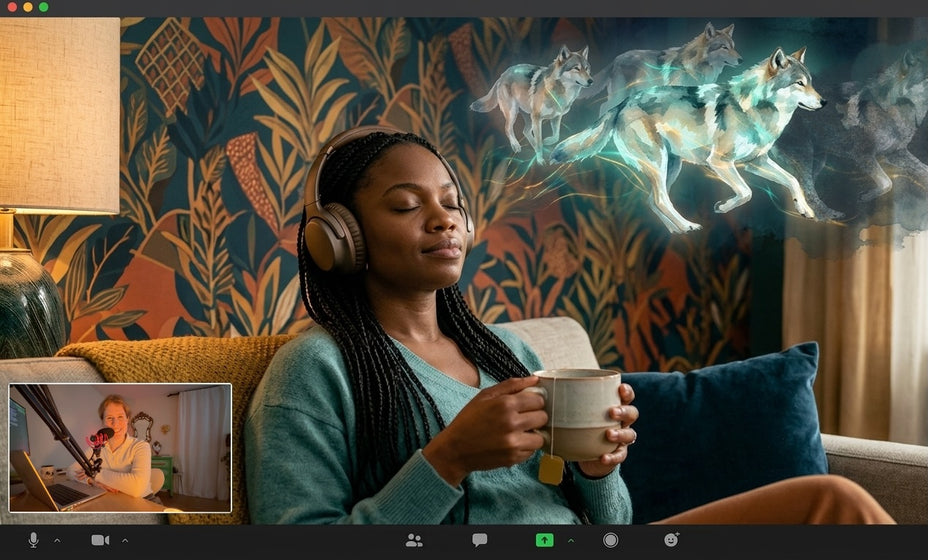Select the self-view video thumbnail
The image size is (928, 560).
click(120, 447)
